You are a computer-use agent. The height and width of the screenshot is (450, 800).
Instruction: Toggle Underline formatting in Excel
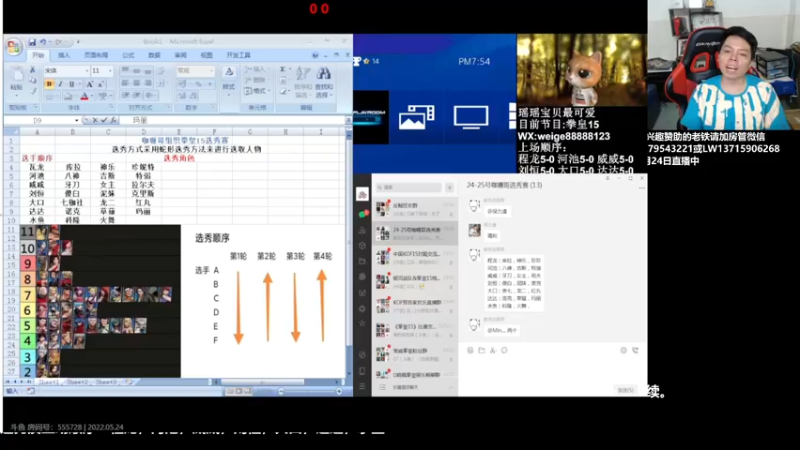[71, 84]
